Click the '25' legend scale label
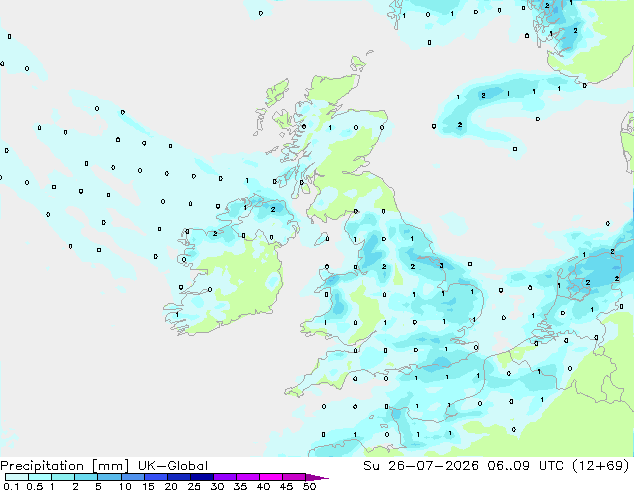The image size is (634, 490). (x=194, y=486)
